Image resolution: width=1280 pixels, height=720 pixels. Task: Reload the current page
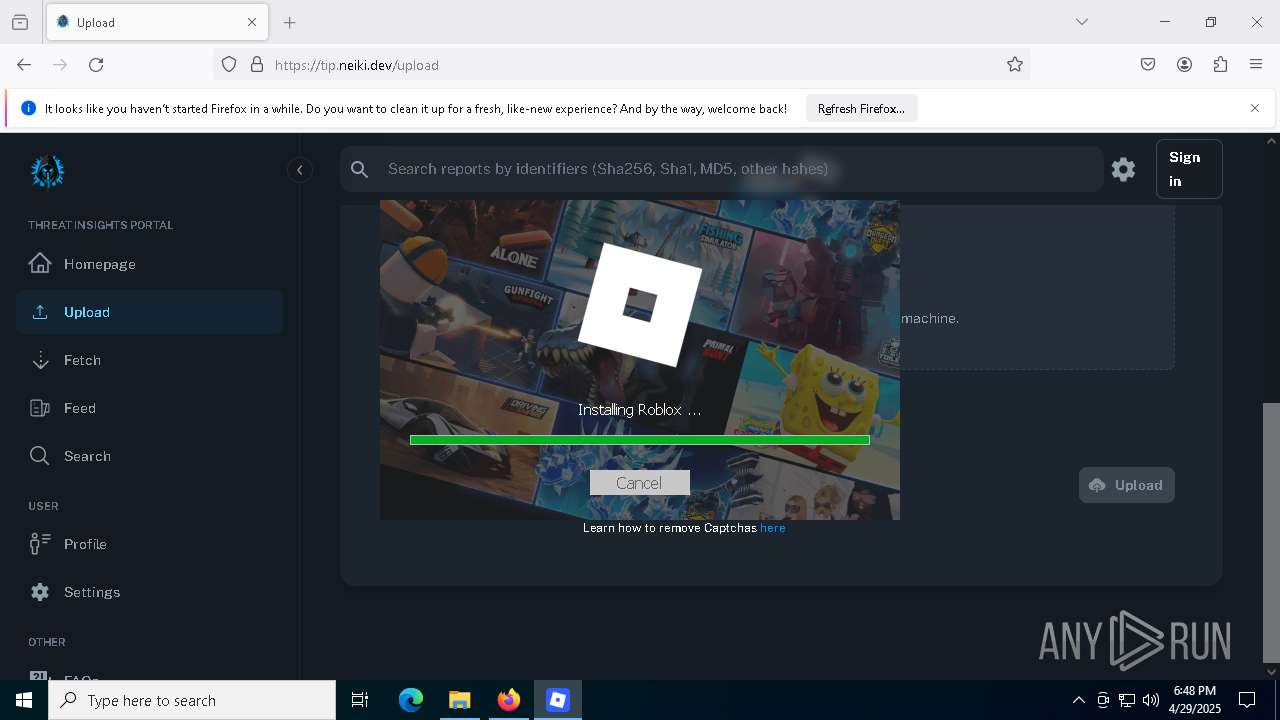(96, 64)
